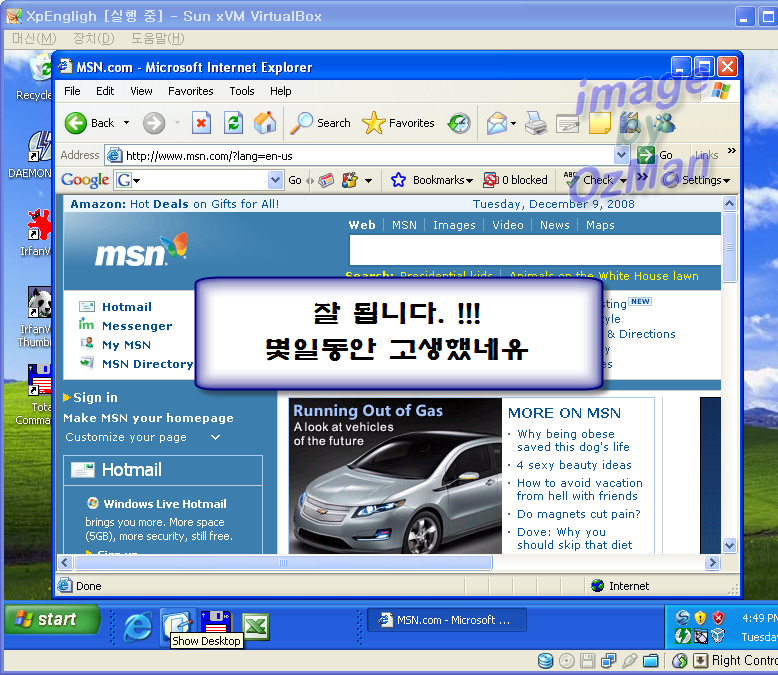Show more toolbar items next to Links
This screenshot has width=778, height=675.
pos(731,151)
